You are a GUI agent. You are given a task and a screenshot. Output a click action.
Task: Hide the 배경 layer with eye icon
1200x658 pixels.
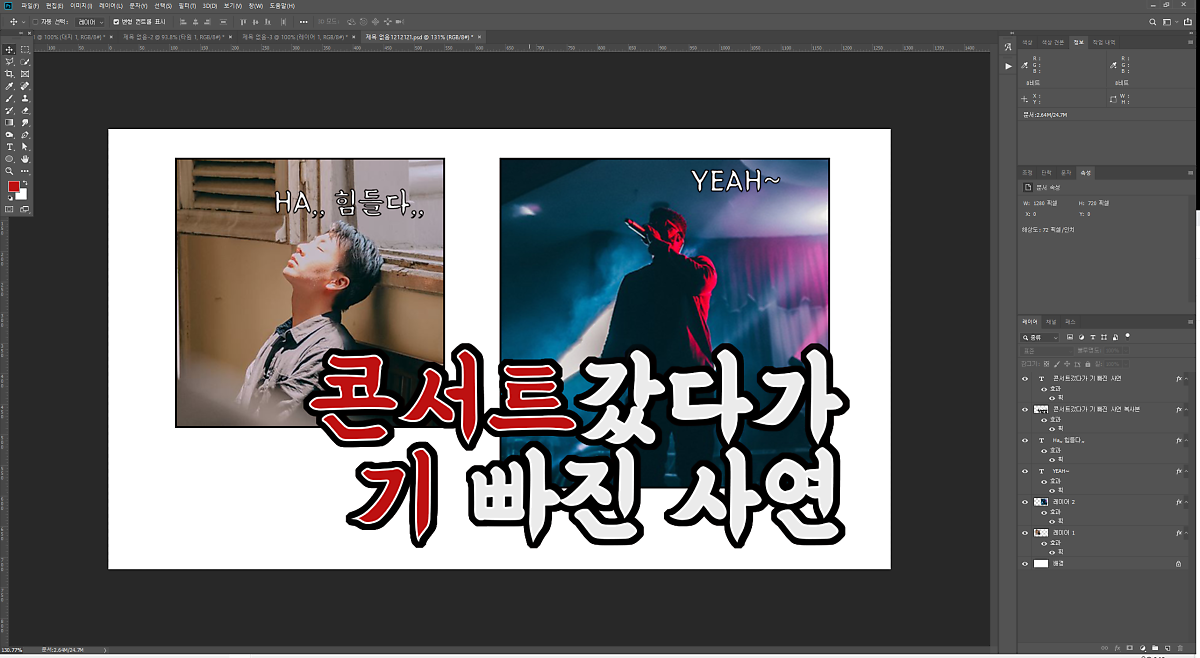(1025, 564)
